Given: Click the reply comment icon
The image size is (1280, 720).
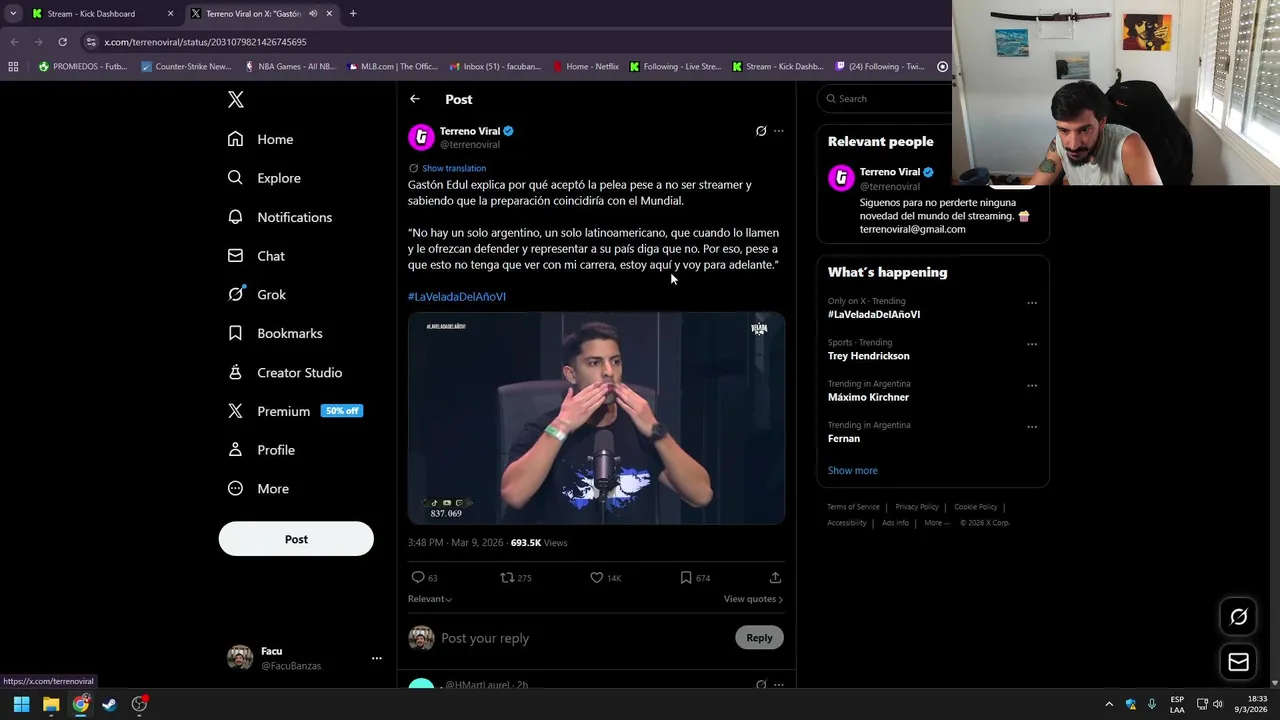Looking at the screenshot, I should point(418,578).
